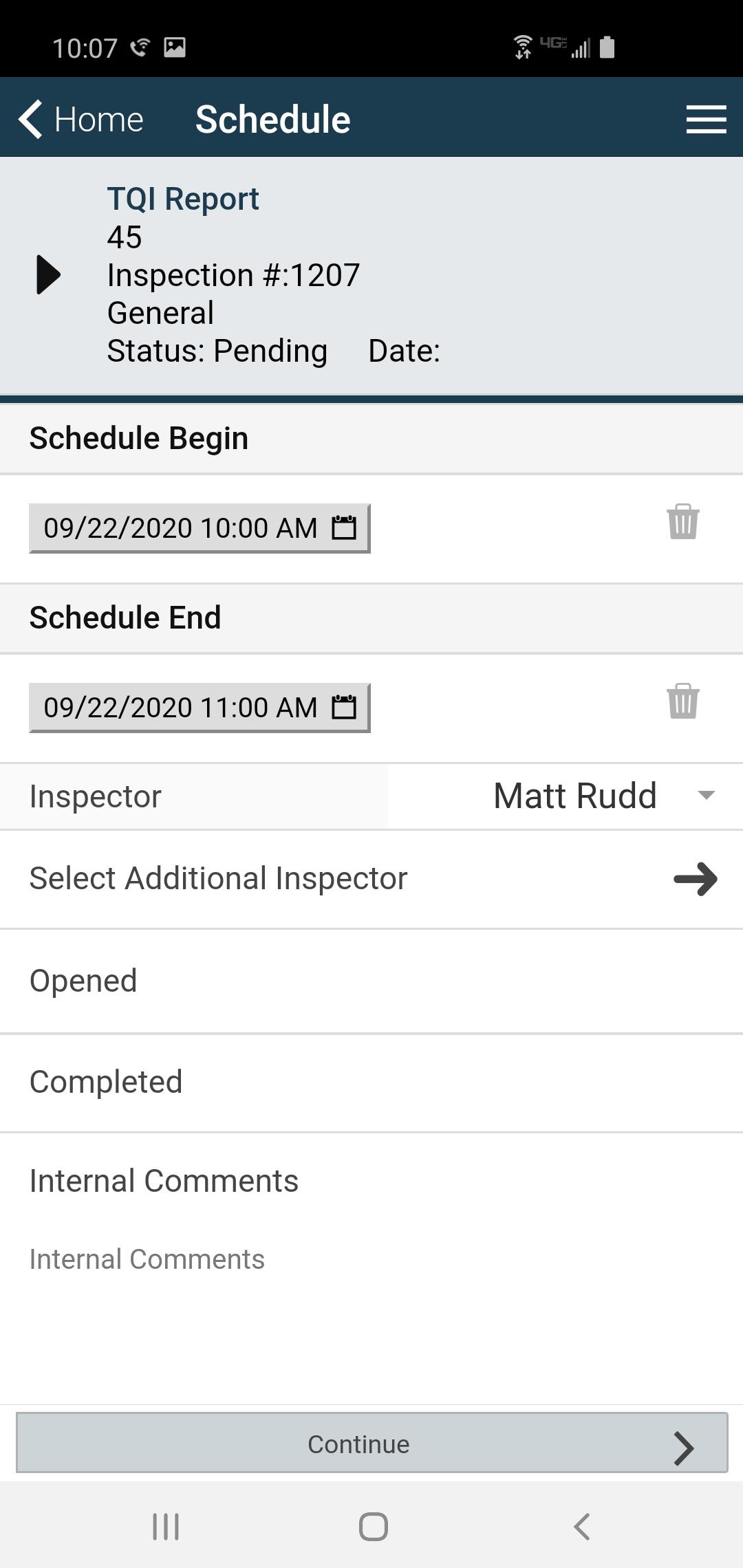Image resolution: width=743 pixels, height=1568 pixels.
Task: Tap the Continue button
Action: pos(371,1443)
